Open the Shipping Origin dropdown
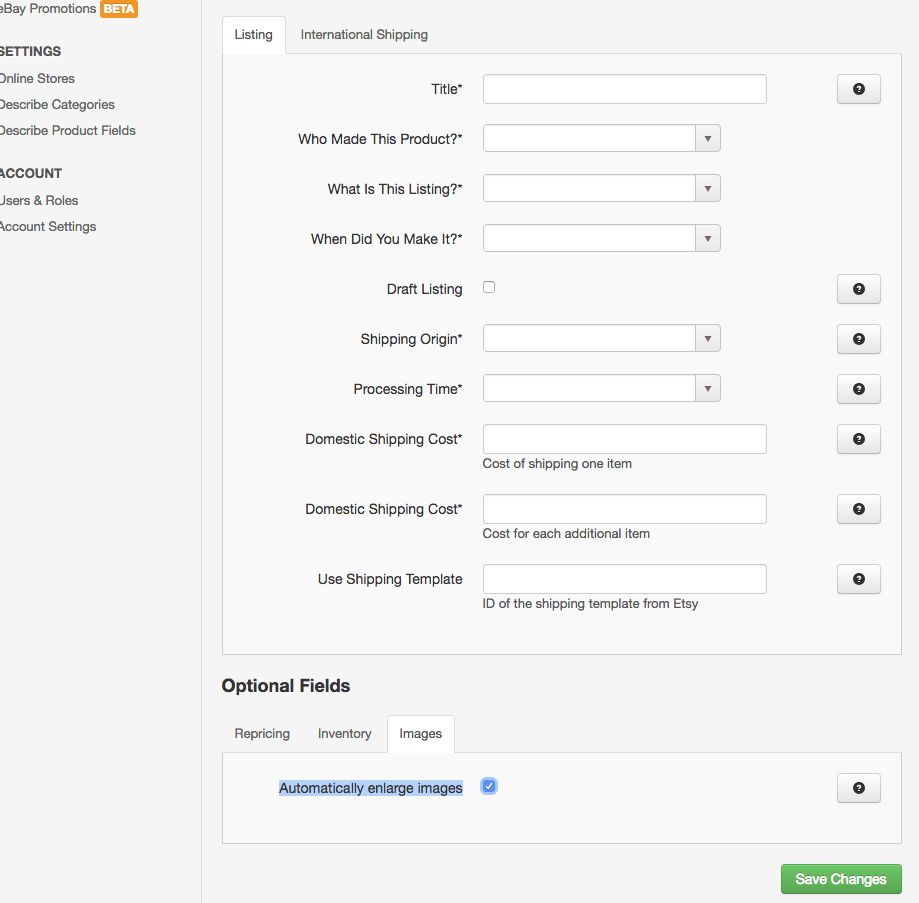919x903 pixels. tap(601, 339)
